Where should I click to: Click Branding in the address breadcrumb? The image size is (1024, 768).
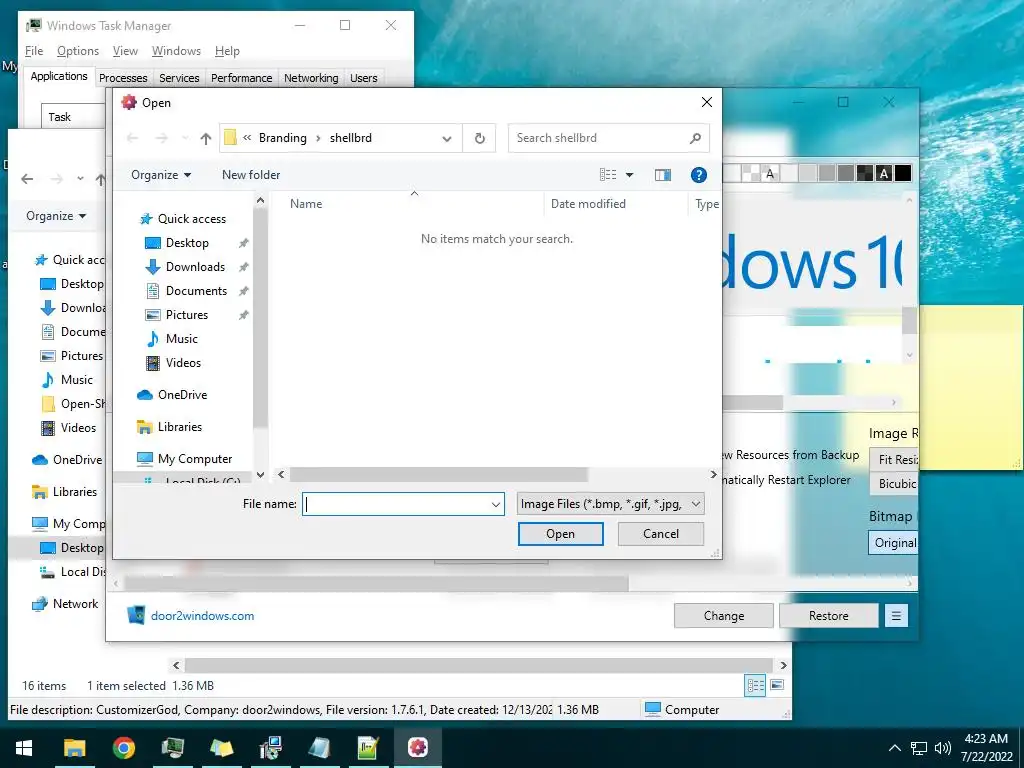click(282, 138)
